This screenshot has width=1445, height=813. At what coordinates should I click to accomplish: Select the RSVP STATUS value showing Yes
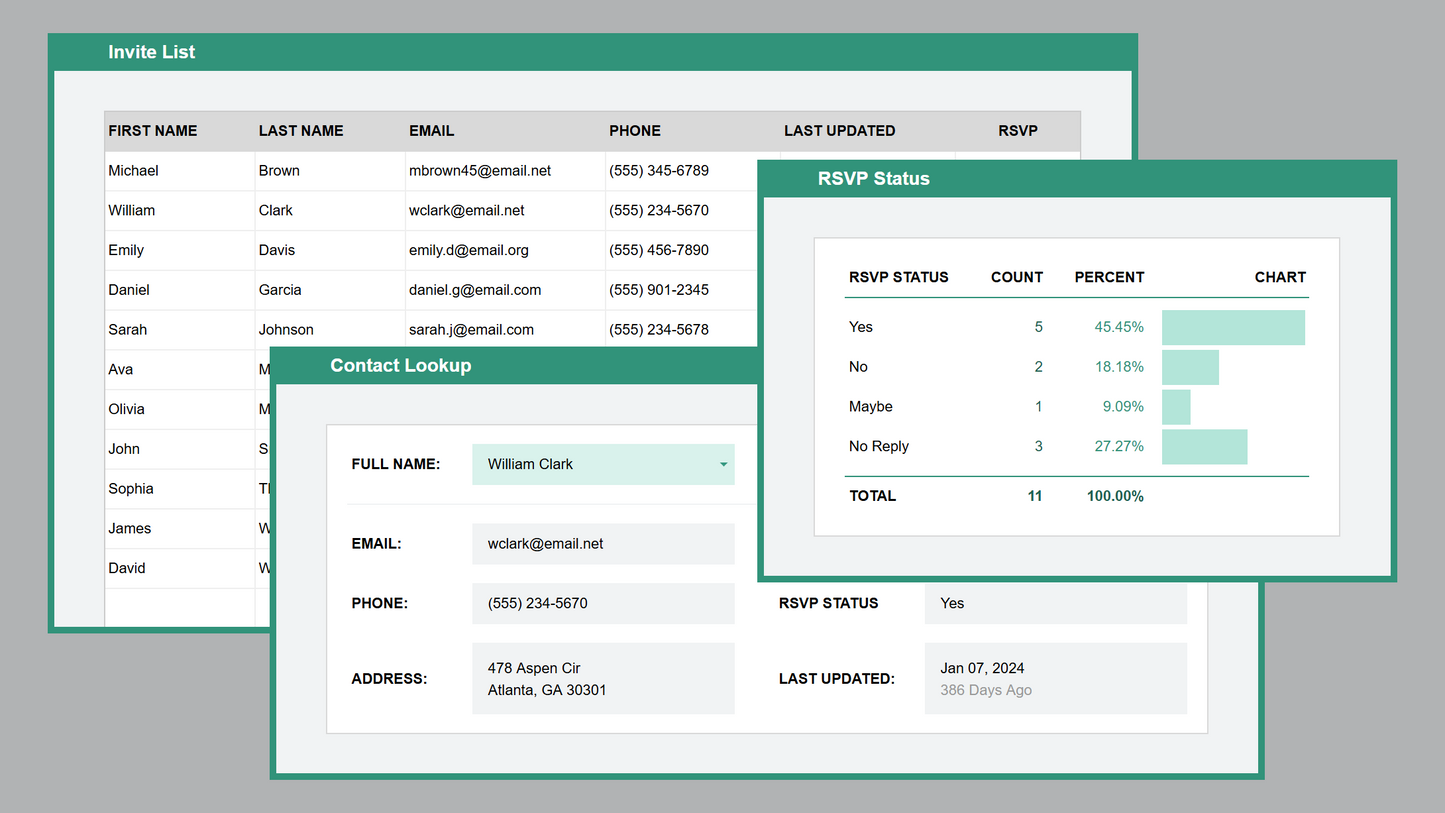coord(1055,603)
